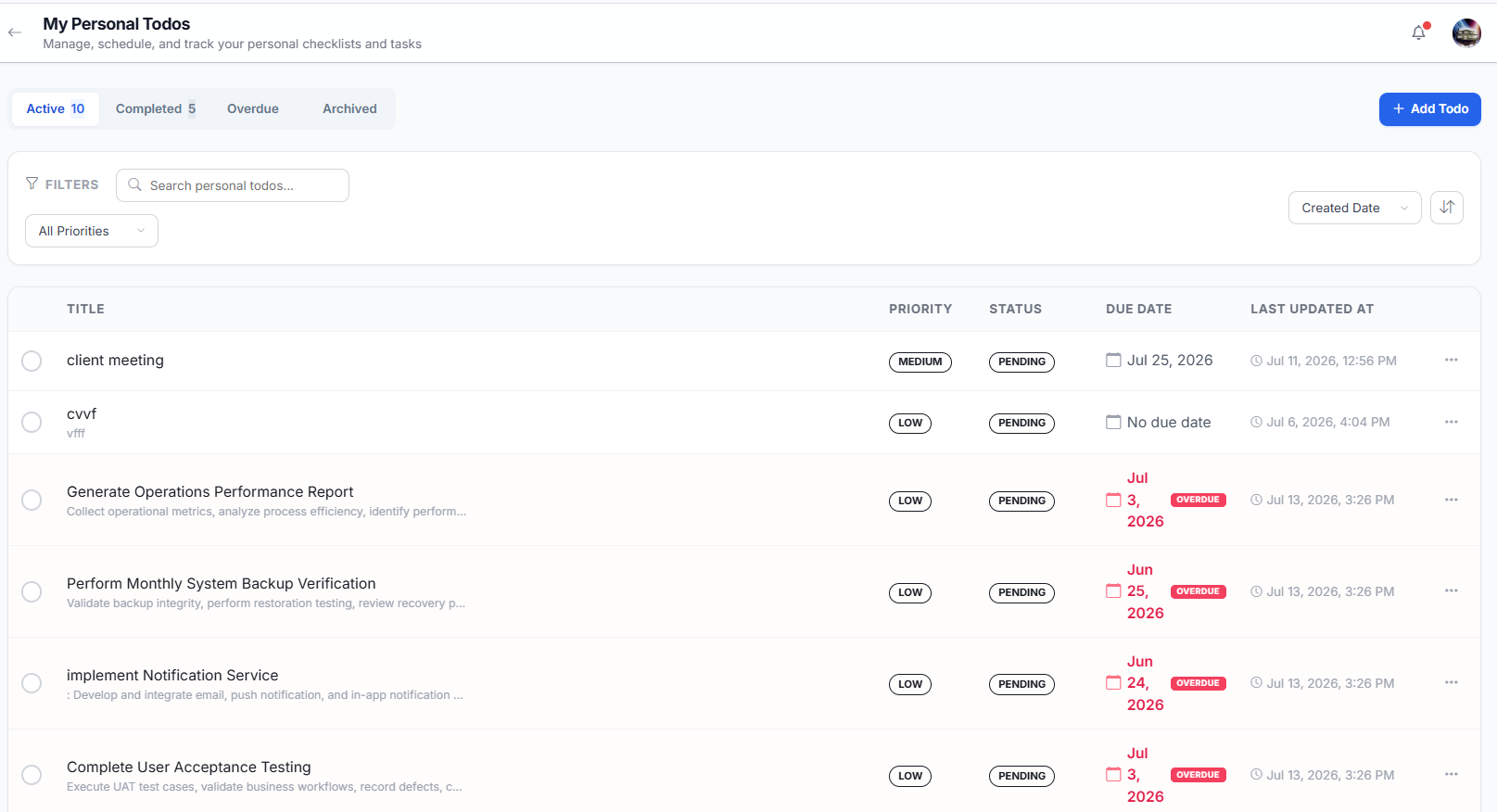Viewport: 1497px width, 812px height.
Task: Open more options for Generate Operations Performance Report
Action: click(1452, 501)
